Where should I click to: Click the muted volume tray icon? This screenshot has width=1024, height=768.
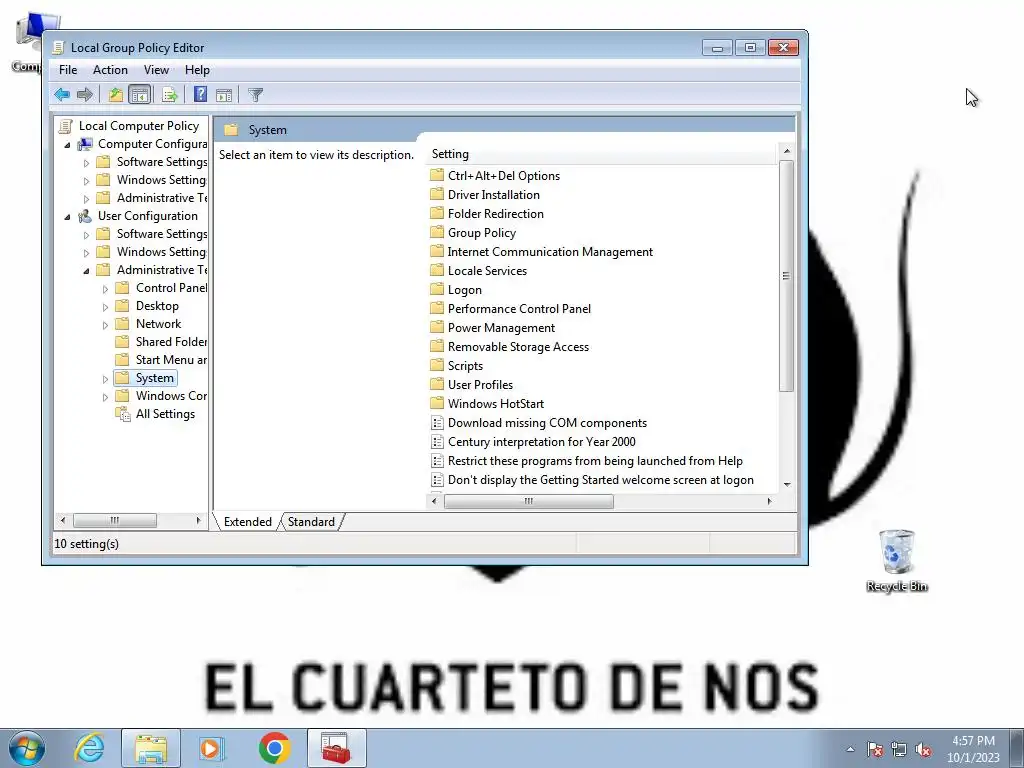pos(923,750)
